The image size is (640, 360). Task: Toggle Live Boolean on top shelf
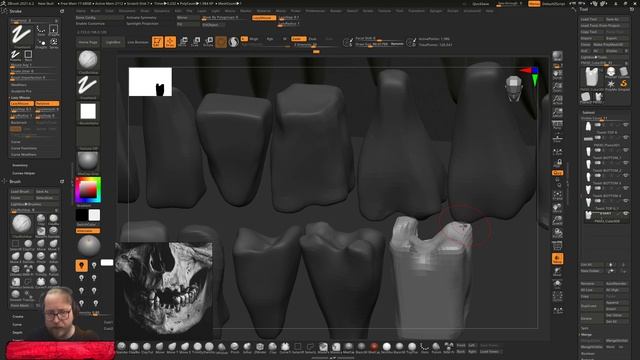pos(138,42)
